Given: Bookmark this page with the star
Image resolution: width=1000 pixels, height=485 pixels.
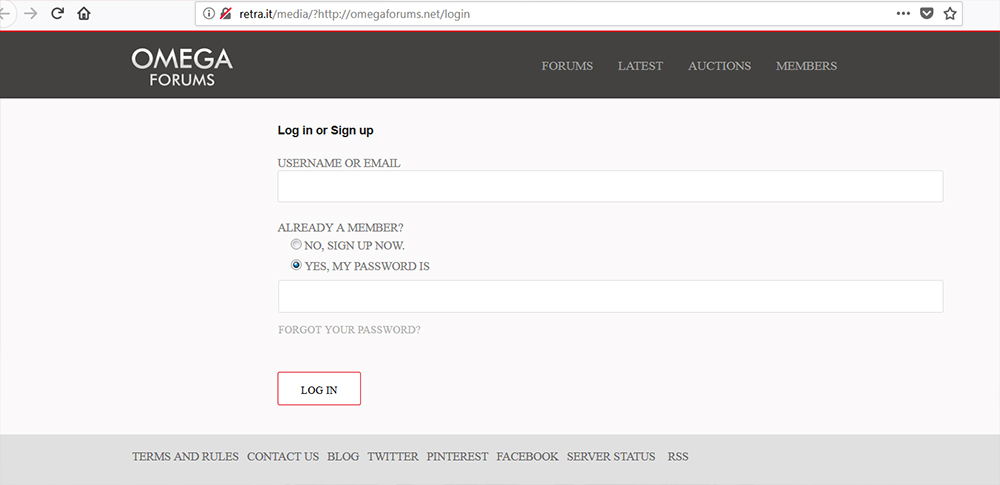Looking at the screenshot, I should coord(950,14).
